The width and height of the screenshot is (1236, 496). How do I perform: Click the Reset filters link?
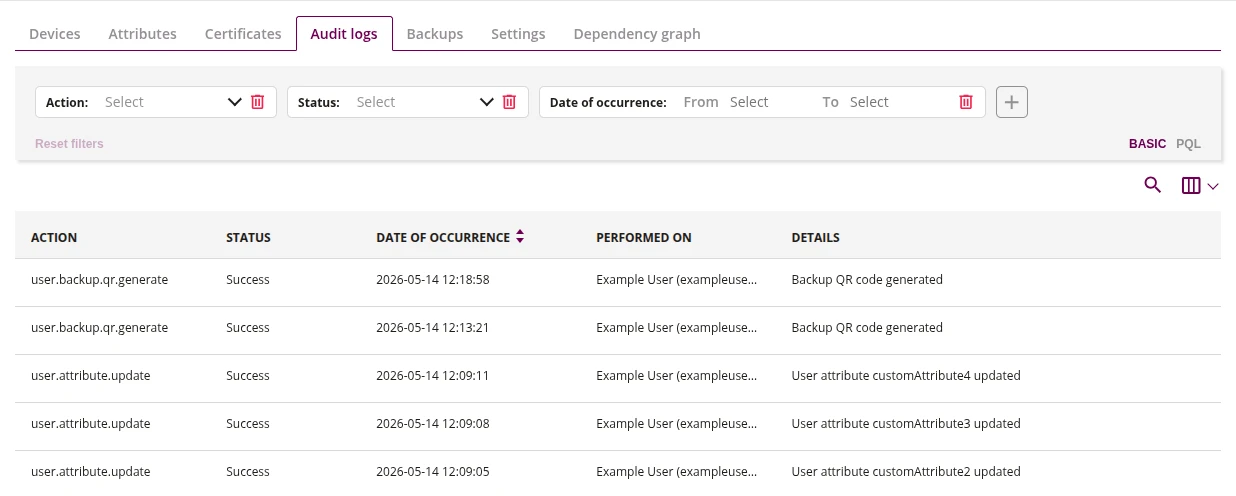(x=69, y=144)
